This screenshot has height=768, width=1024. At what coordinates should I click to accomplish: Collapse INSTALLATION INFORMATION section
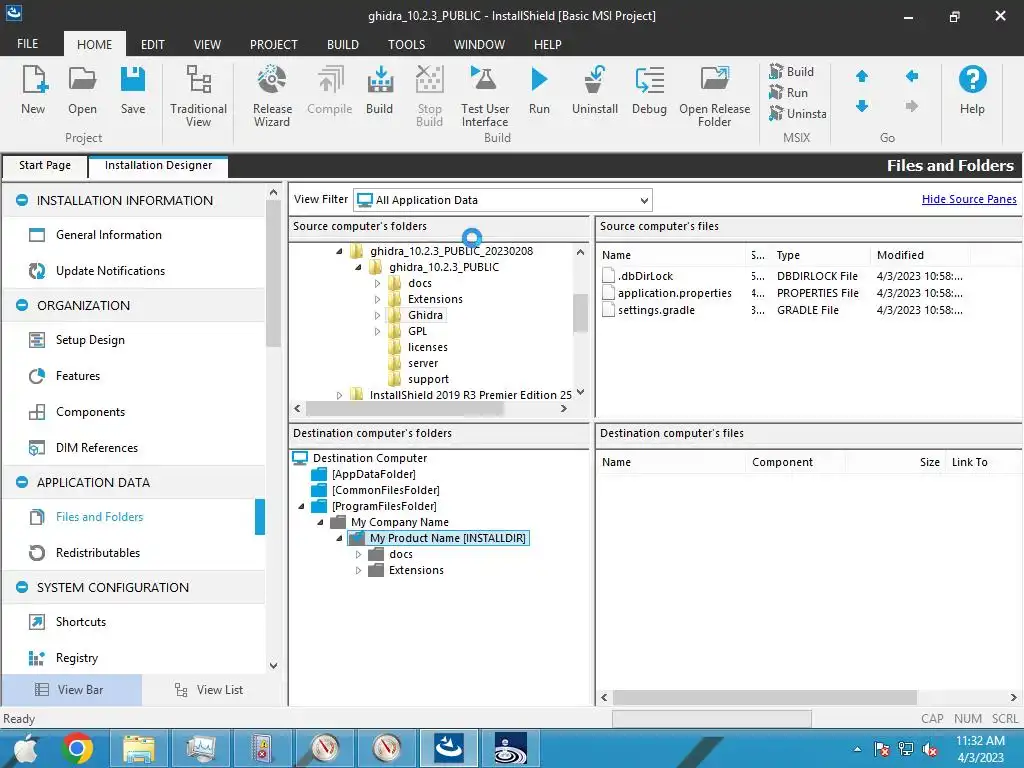point(22,200)
